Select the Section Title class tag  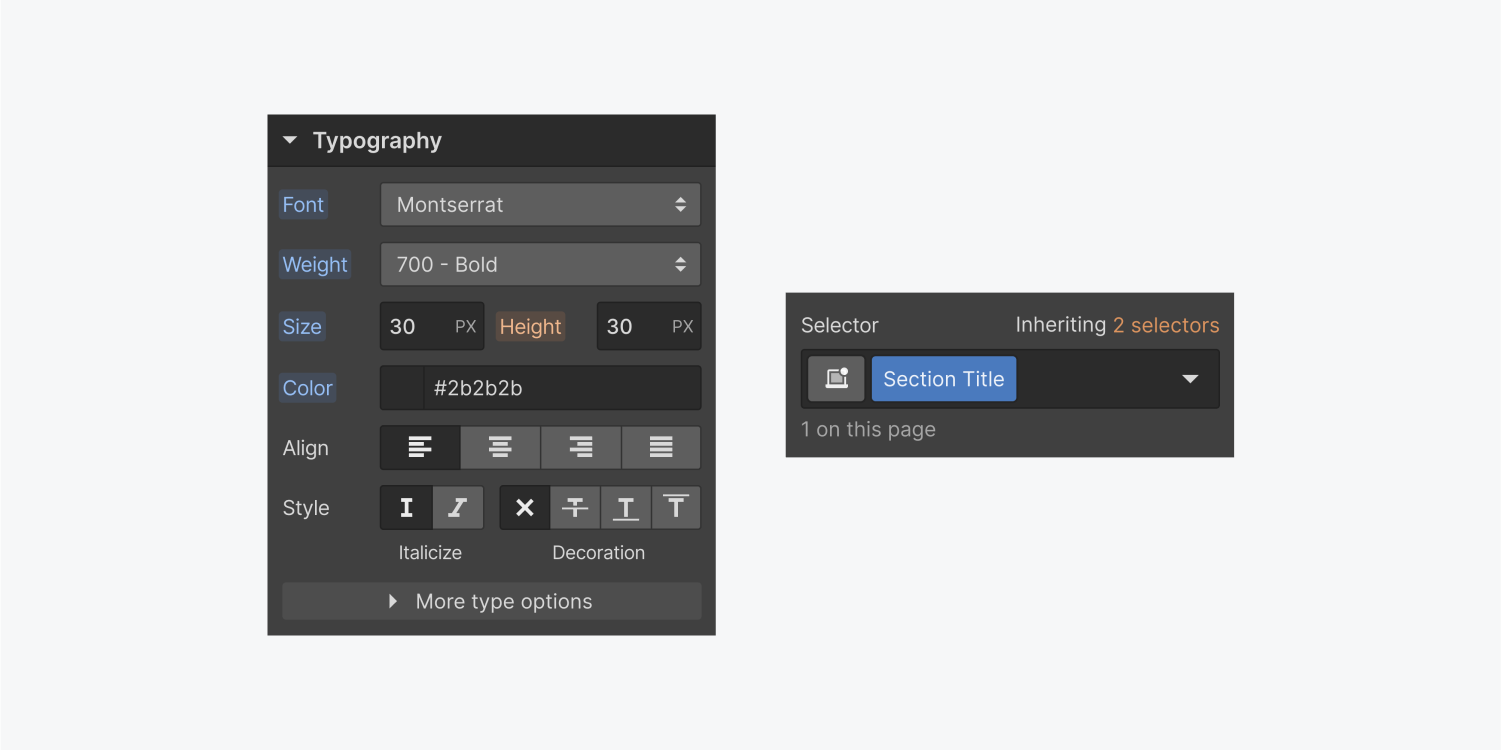(x=944, y=379)
